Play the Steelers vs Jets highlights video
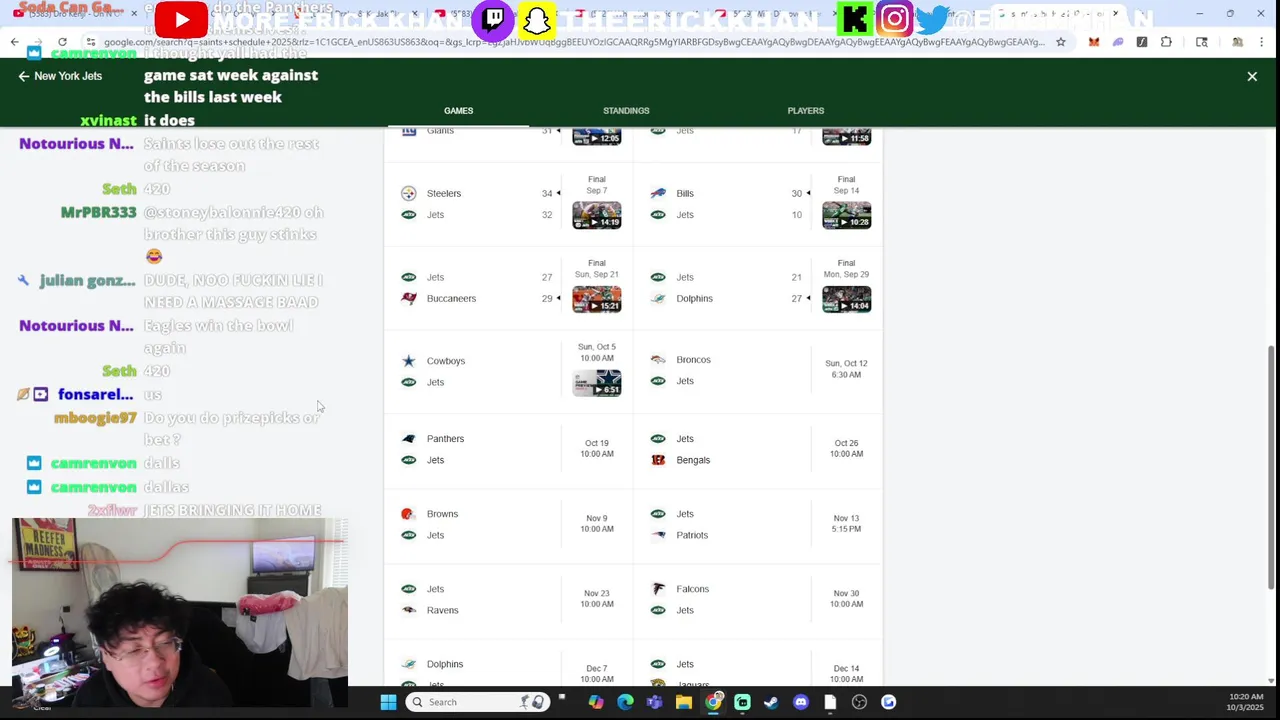Screen dimensions: 1280x720 tap(597, 215)
